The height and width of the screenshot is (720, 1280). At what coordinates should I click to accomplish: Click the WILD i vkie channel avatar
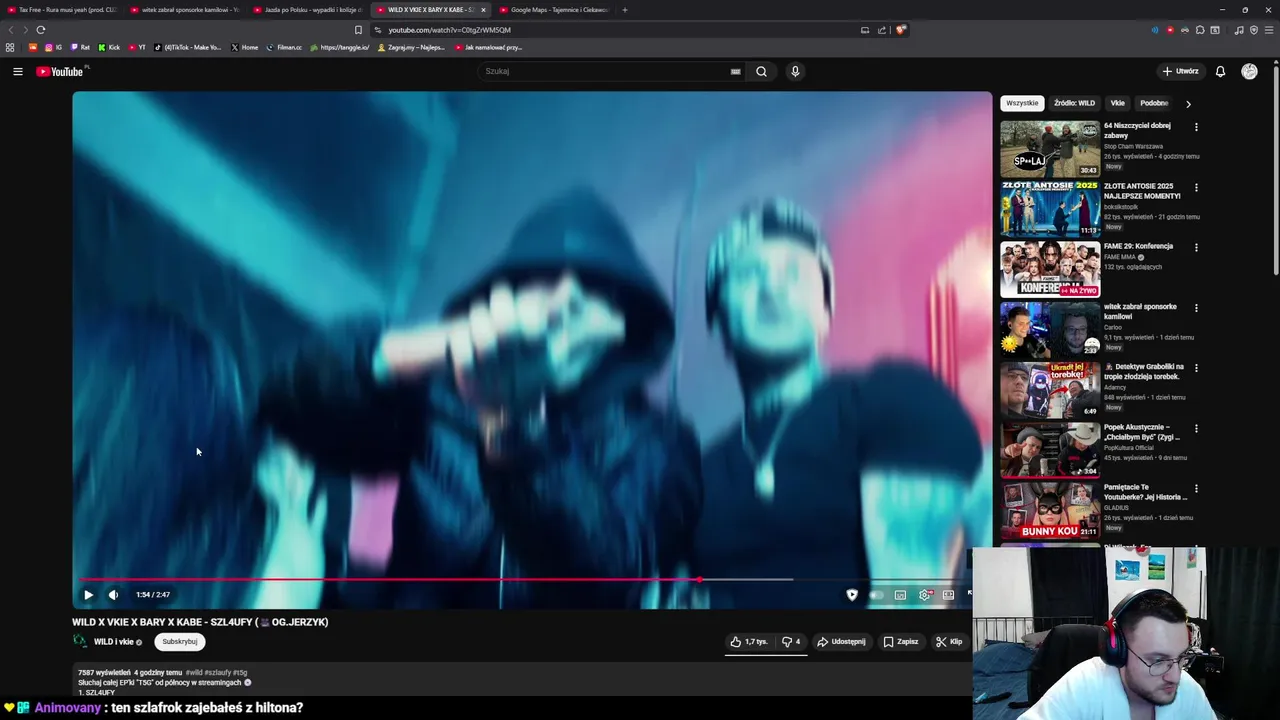pyautogui.click(x=80, y=641)
